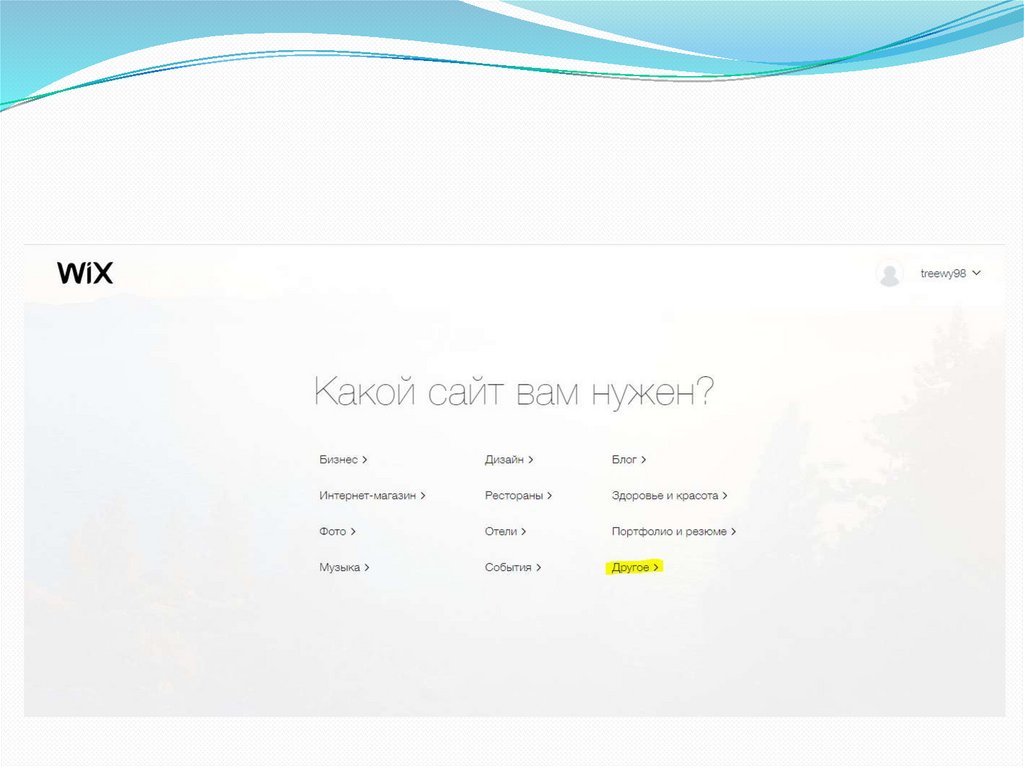Open the treewy98 account menu

943,273
